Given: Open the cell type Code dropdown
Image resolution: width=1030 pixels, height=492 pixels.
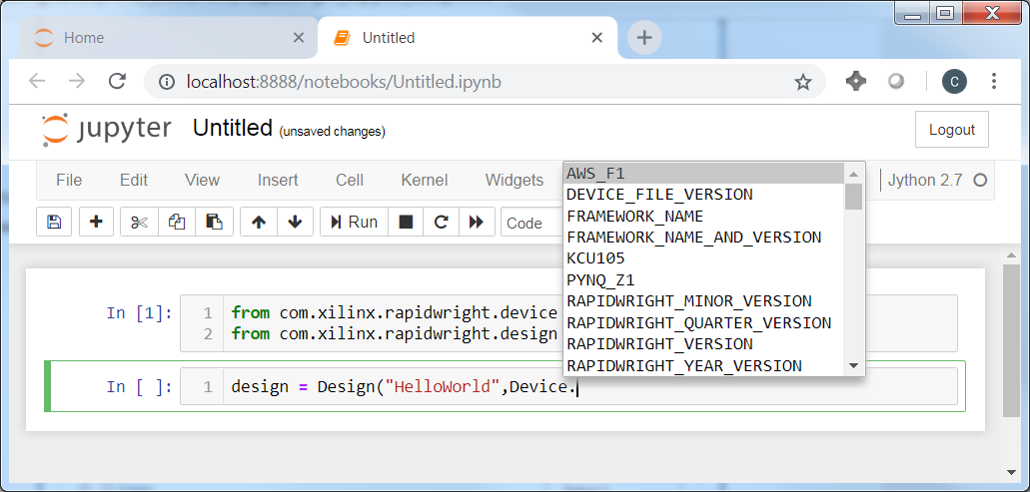Looking at the screenshot, I should click(x=532, y=223).
